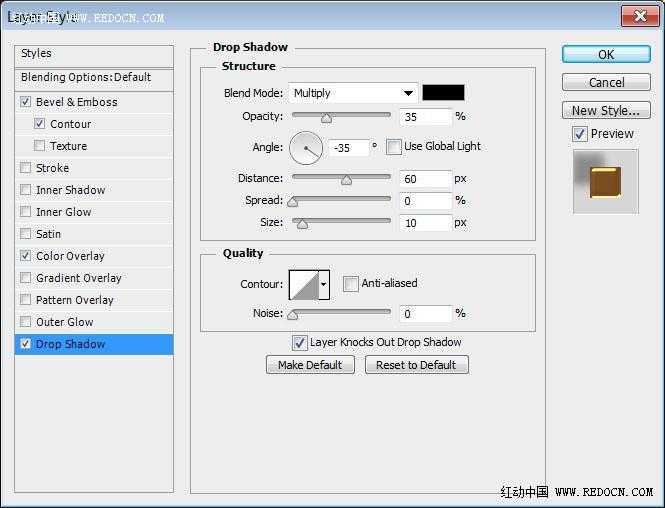Click the Opacity value field
665x508 pixels.
click(426, 117)
